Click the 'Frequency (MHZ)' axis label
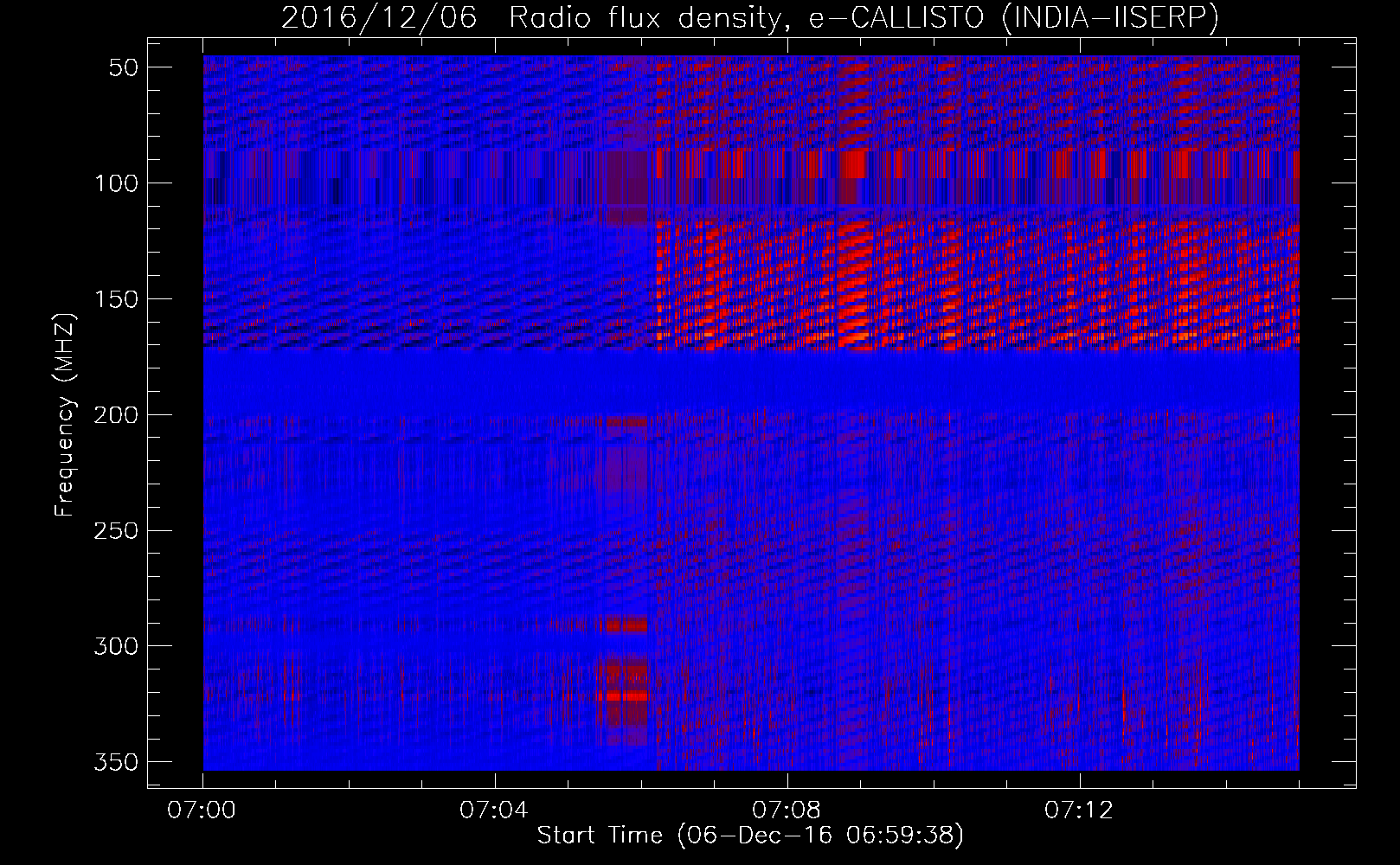This screenshot has height=865, width=1400. click(x=65, y=414)
